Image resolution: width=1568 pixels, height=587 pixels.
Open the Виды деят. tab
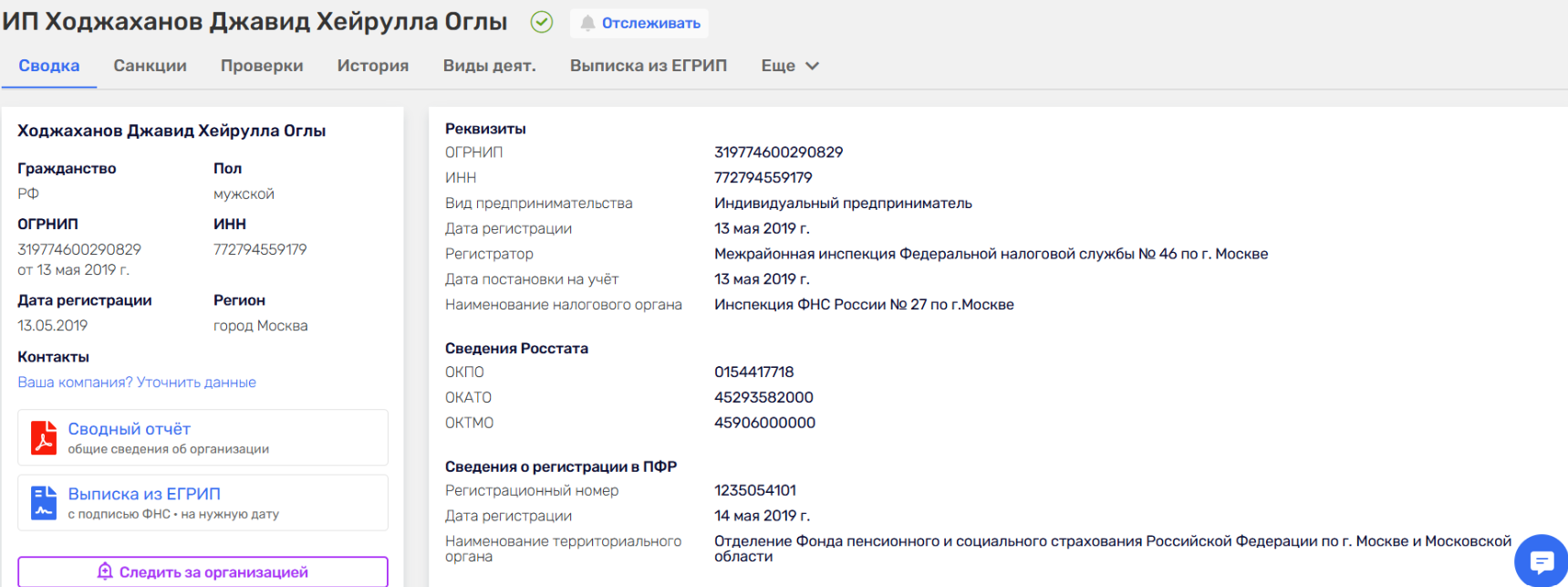coord(490,66)
